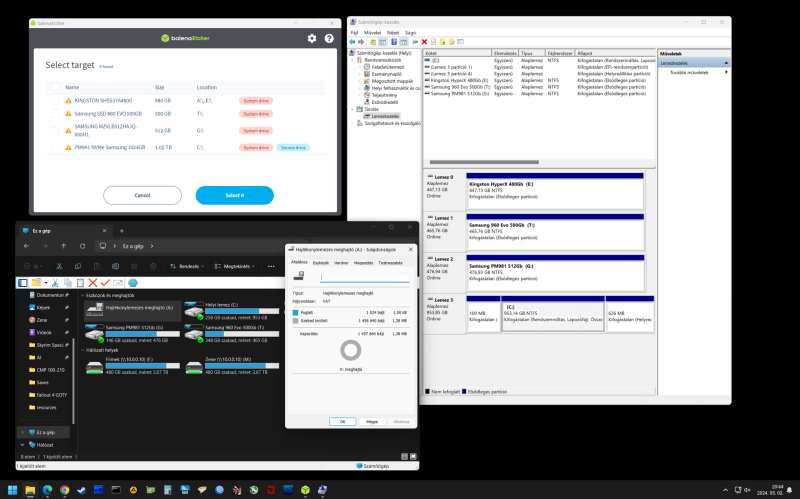Tick the SAMSUNG MZVLB512HAJQ checkbox
The image size is (800, 499).
click(55, 131)
